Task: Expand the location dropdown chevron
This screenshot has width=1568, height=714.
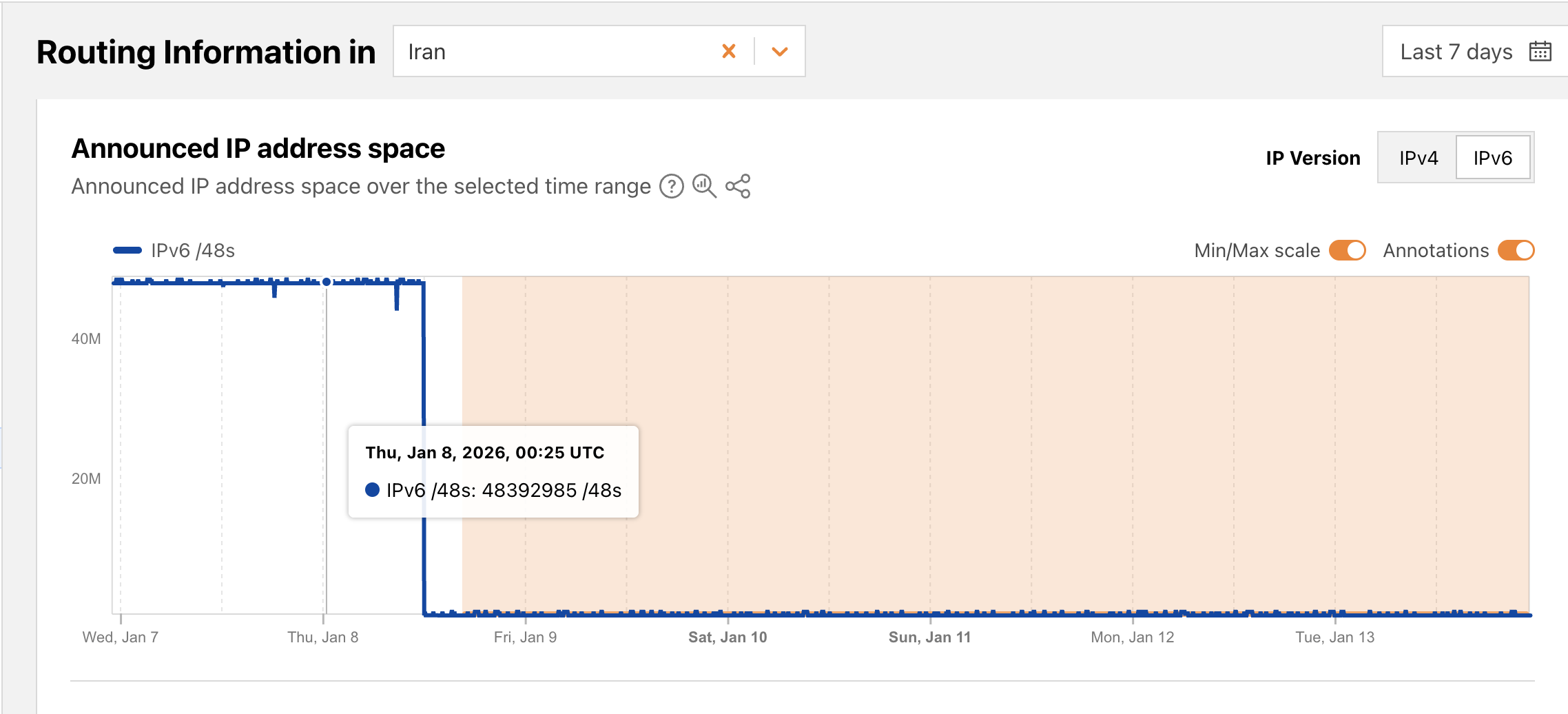Action: 779,52
